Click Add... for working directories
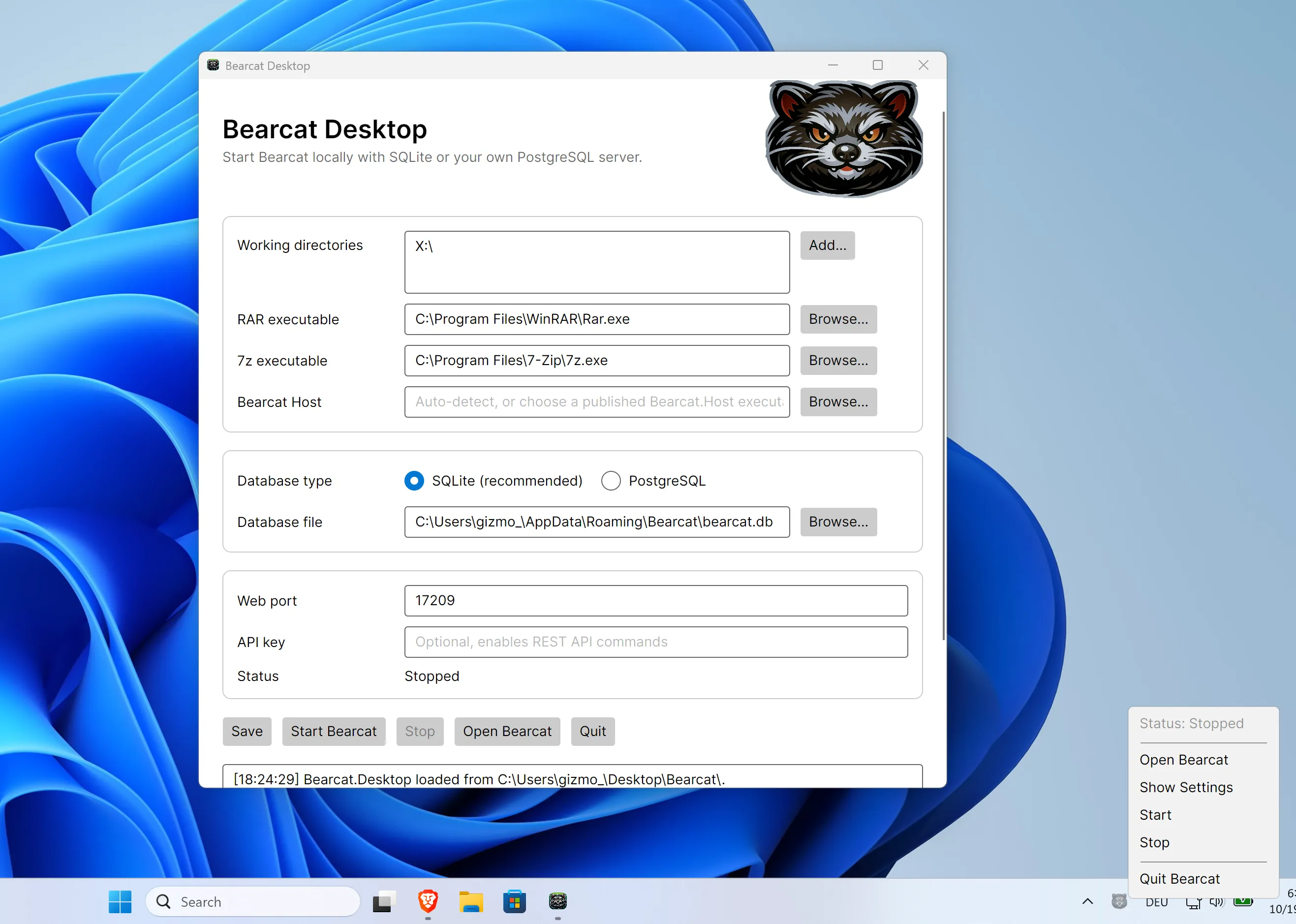Screen dimensions: 1296x924 pyautogui.click(x=827, y=245)
